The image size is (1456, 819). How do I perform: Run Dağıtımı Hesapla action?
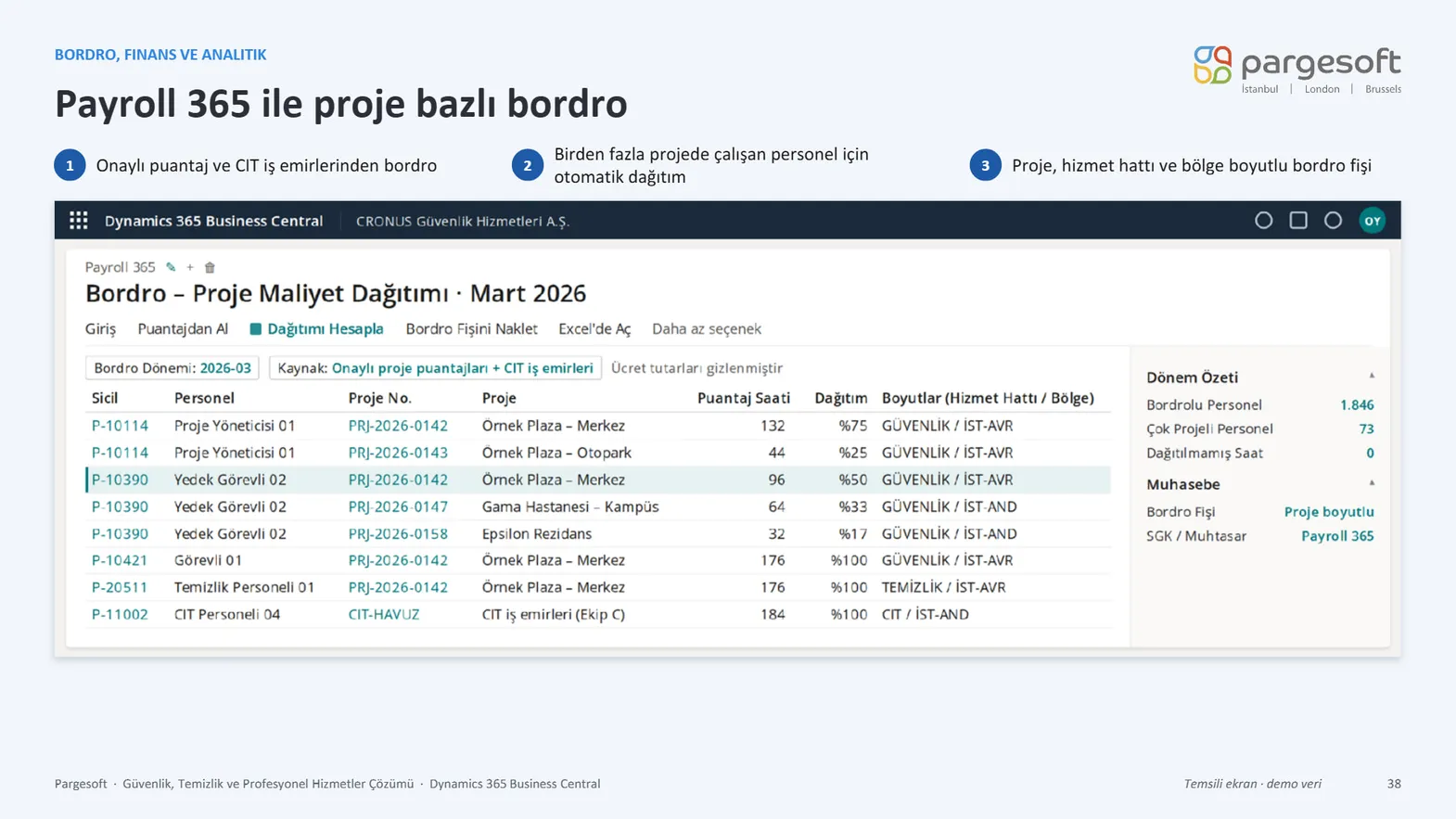coord(316,329)
